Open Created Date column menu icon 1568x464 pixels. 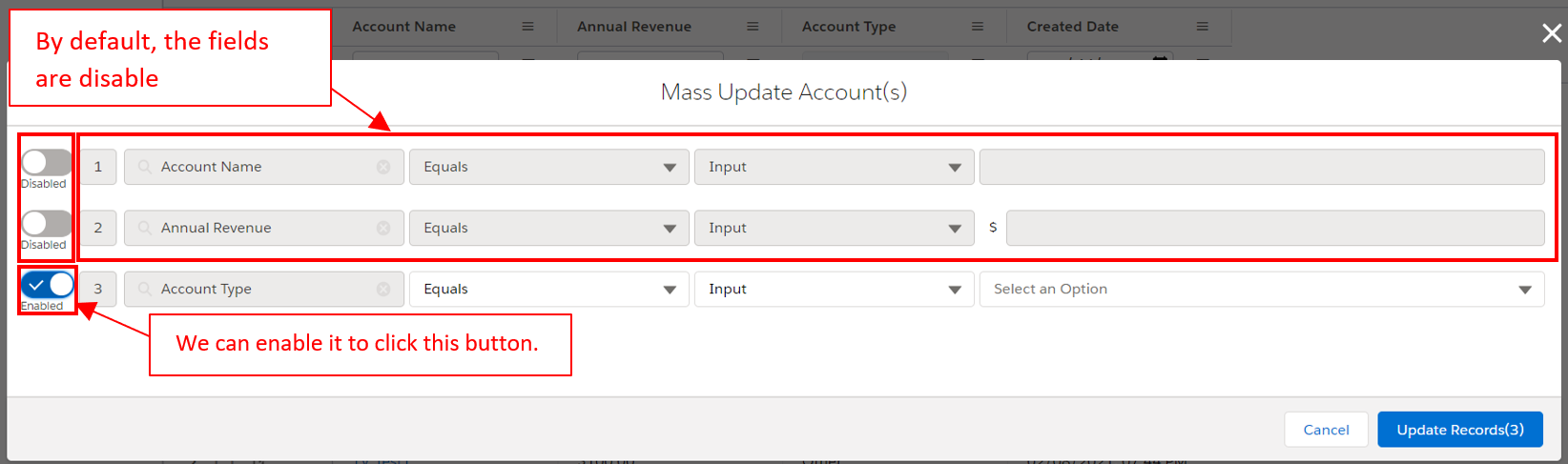click(1202, 27)
